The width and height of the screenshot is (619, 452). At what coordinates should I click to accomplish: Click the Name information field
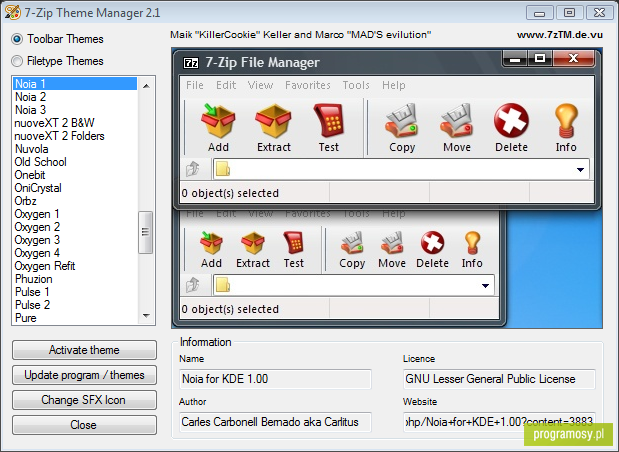coord(275,379)
